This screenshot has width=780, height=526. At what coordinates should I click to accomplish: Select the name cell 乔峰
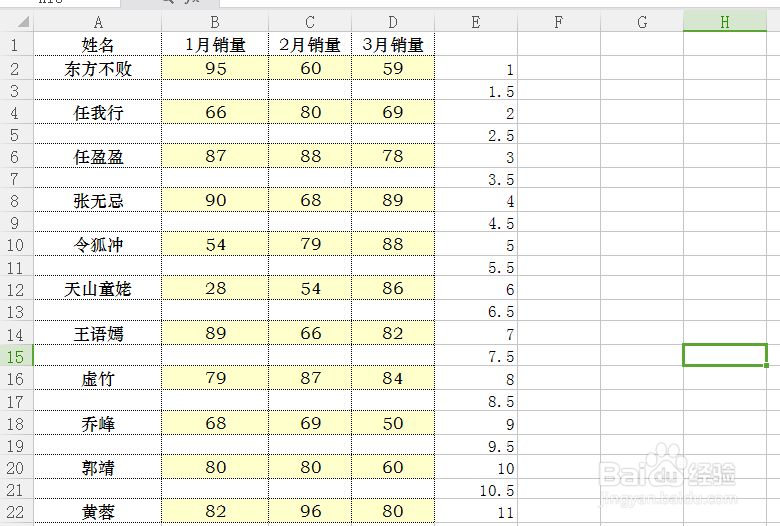pyautogui.click(x=98, y=422)
